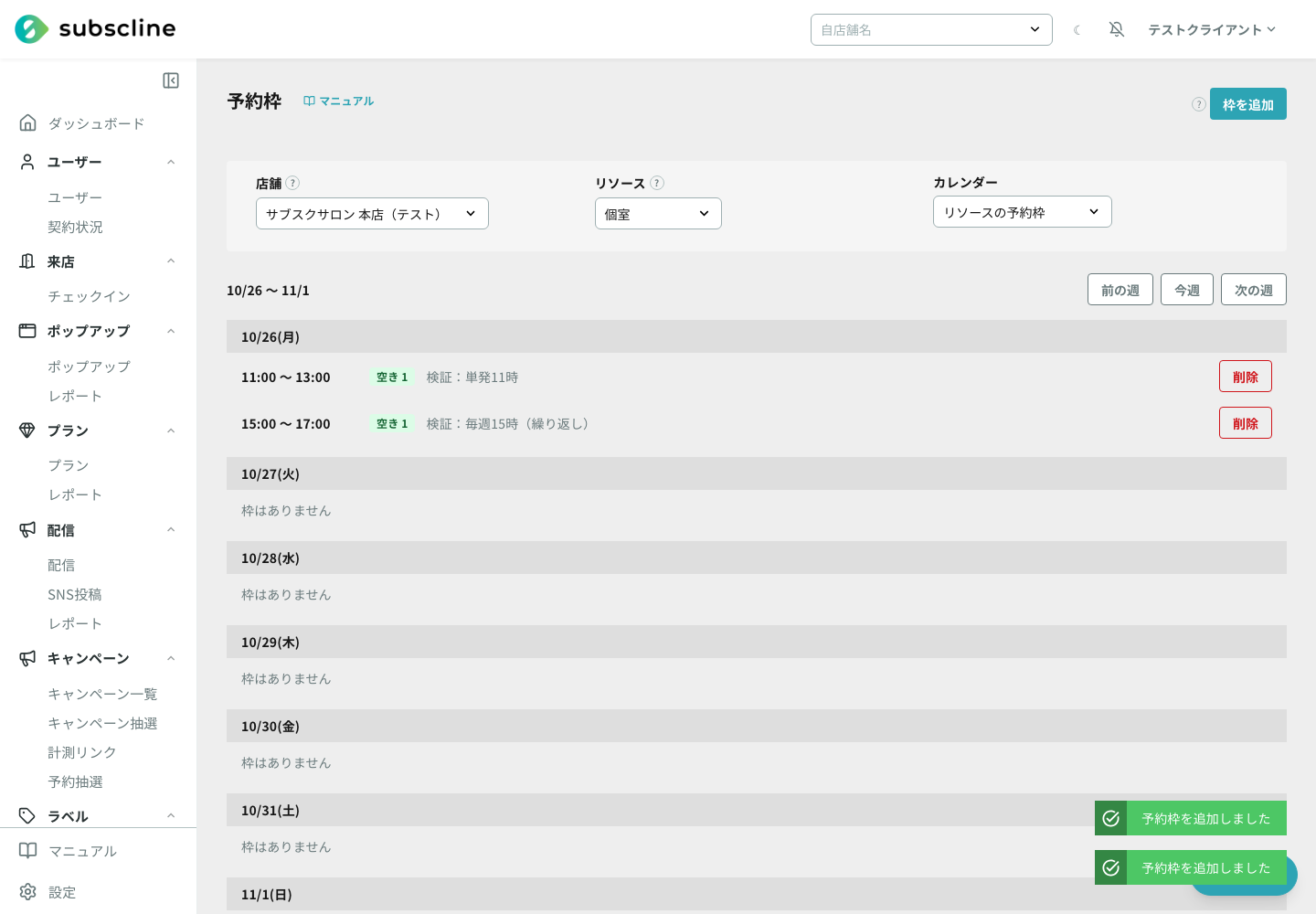Toggle dark mode moon icon
The width and height of the screenshot is (1316, 914).
tap(1077, 30)
